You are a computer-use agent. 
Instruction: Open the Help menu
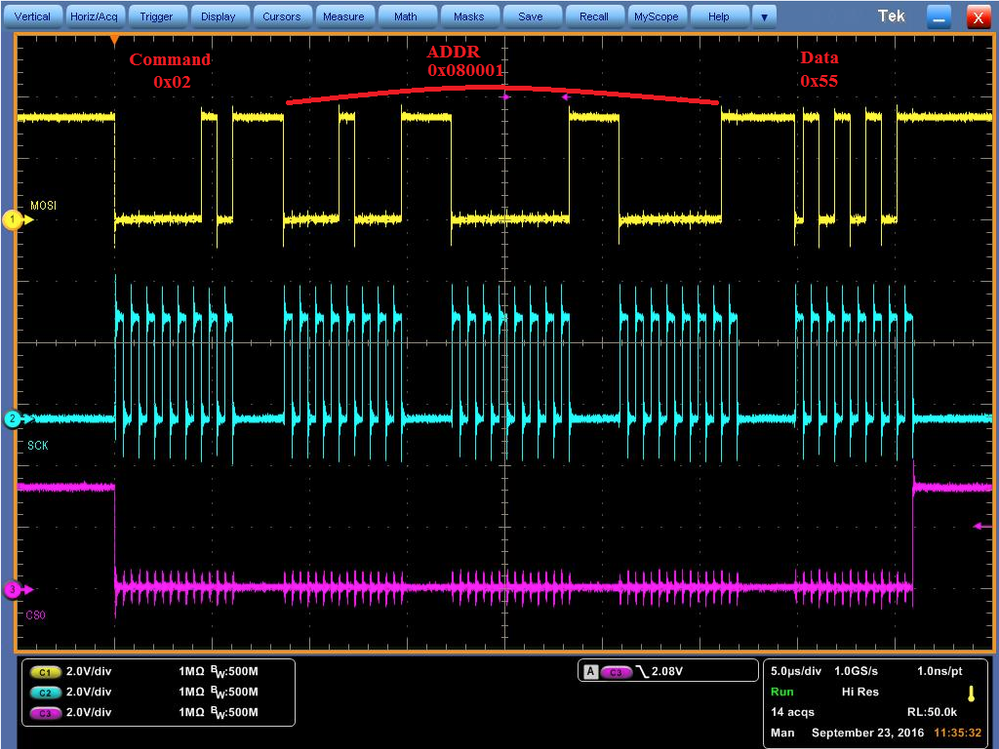pos(719,17)
